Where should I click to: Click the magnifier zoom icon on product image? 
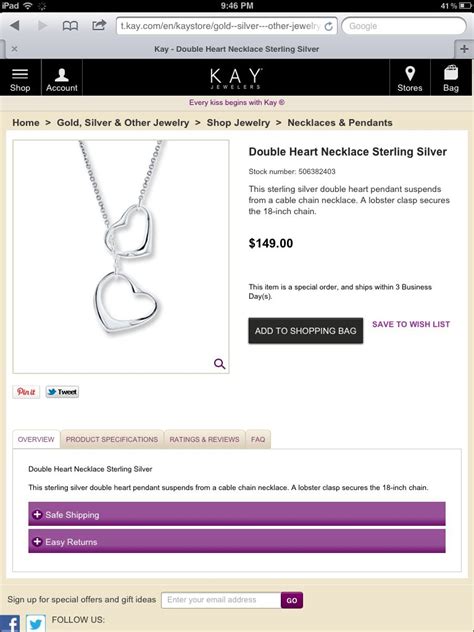(x=219, y=364)
